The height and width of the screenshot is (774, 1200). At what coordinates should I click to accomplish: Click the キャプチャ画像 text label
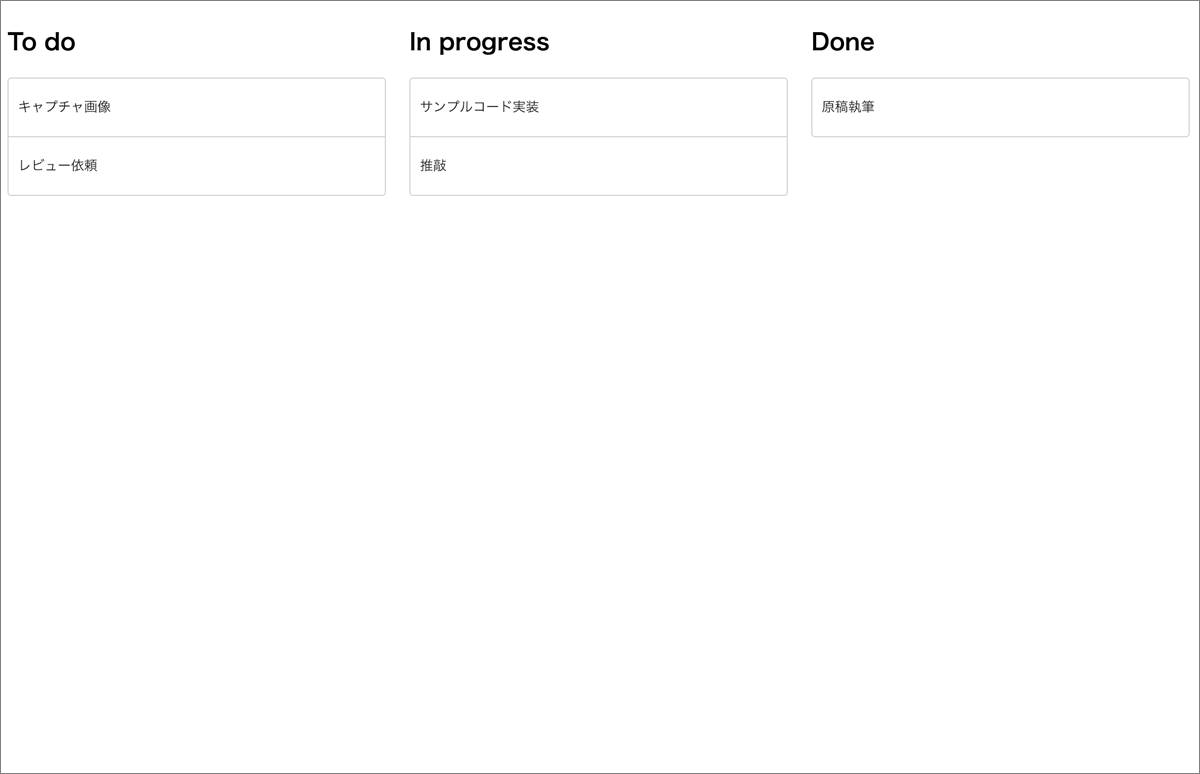click(65, 107)
